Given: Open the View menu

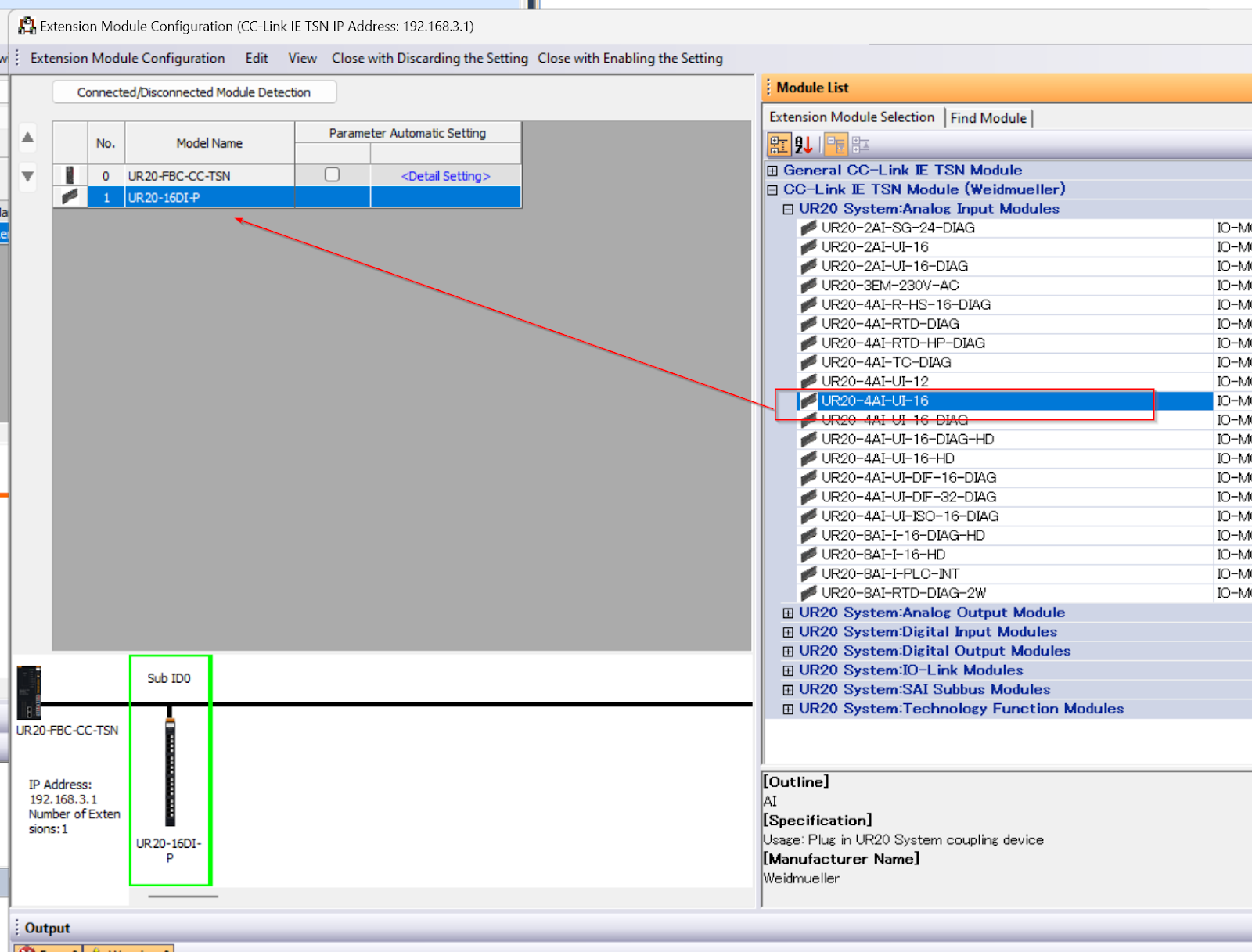Looking at the screenshot, I should 302,58.
